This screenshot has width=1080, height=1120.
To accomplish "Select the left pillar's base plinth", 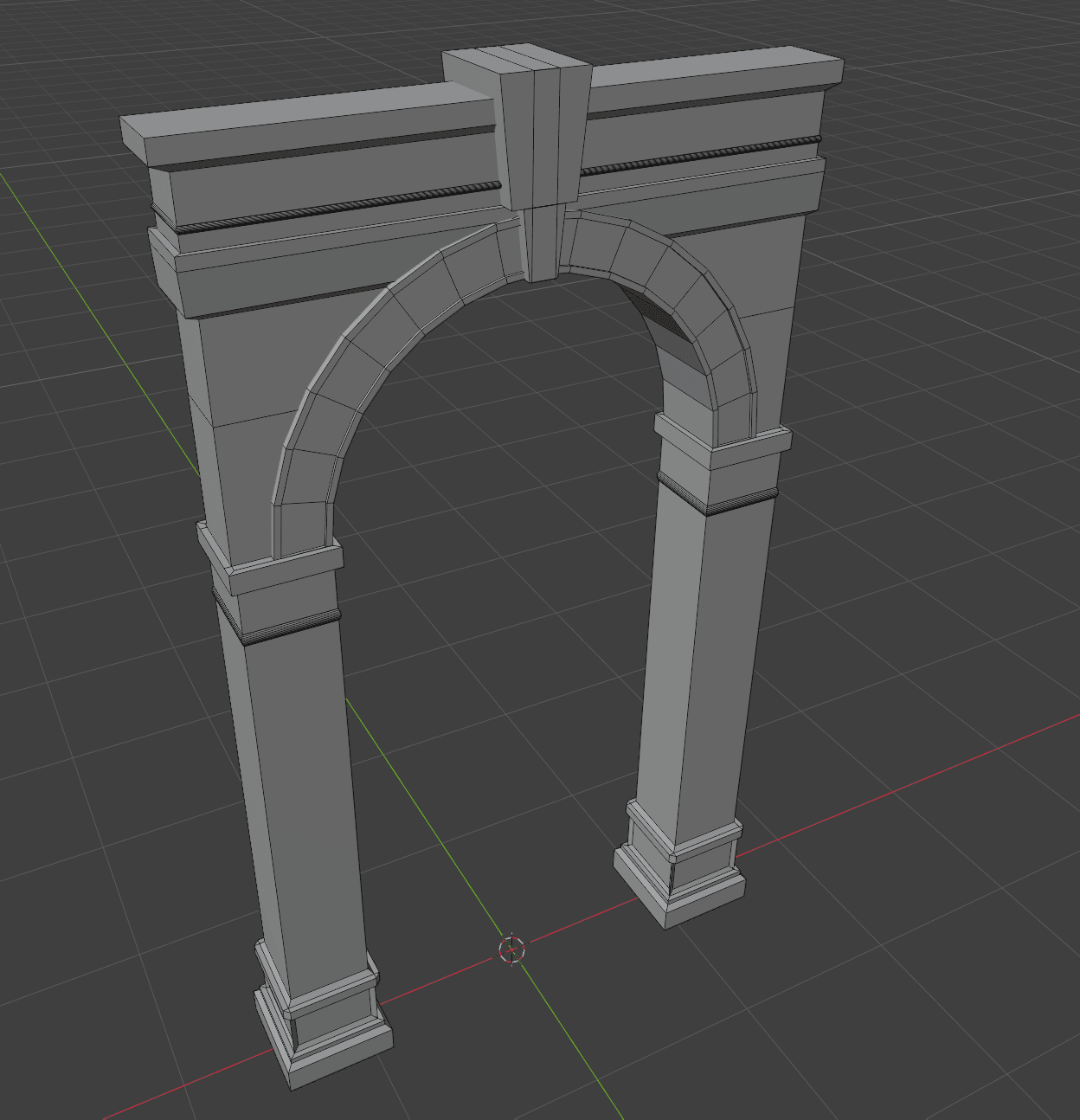I will pos(323,1039).
